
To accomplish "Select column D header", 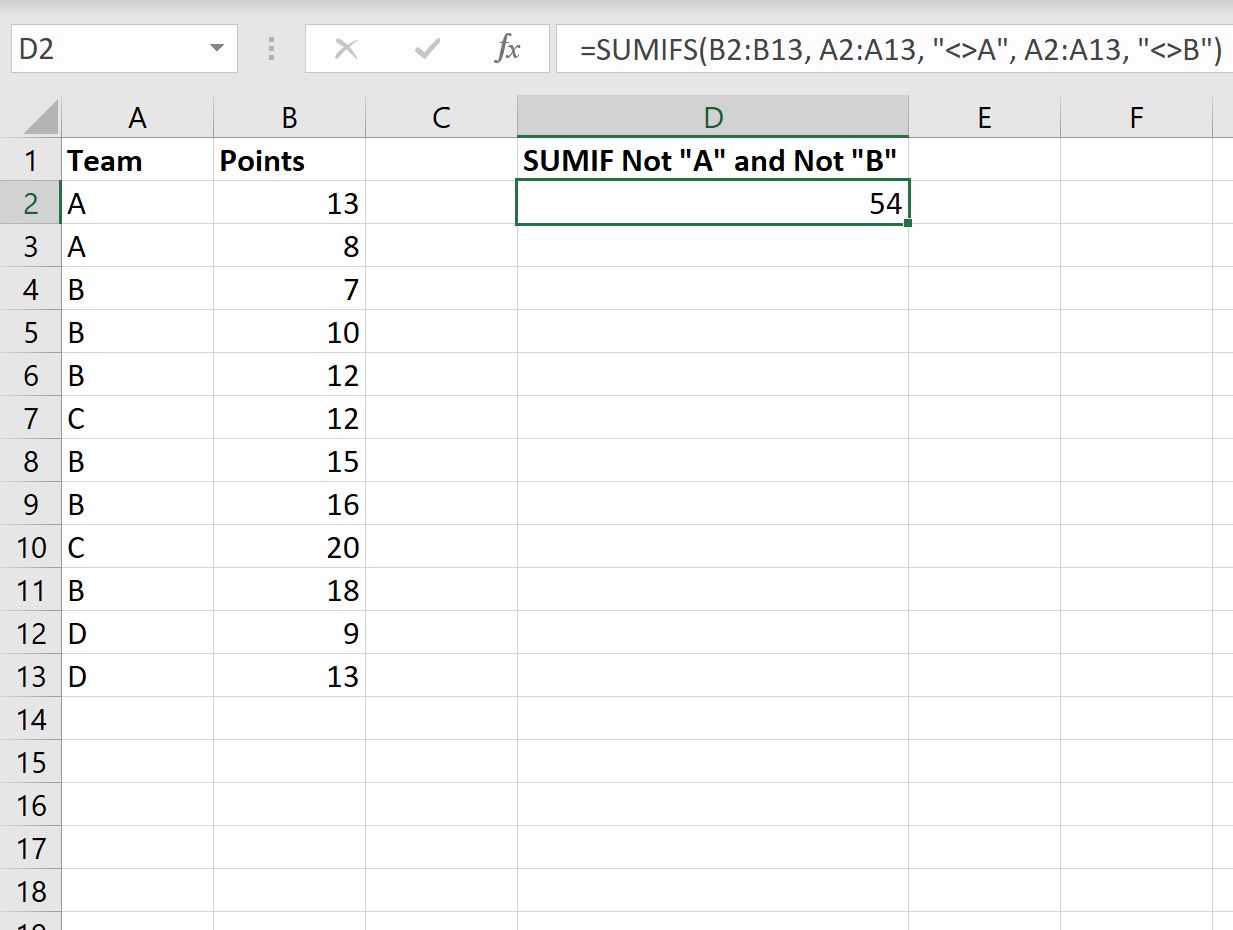I will tap(712, 116).
